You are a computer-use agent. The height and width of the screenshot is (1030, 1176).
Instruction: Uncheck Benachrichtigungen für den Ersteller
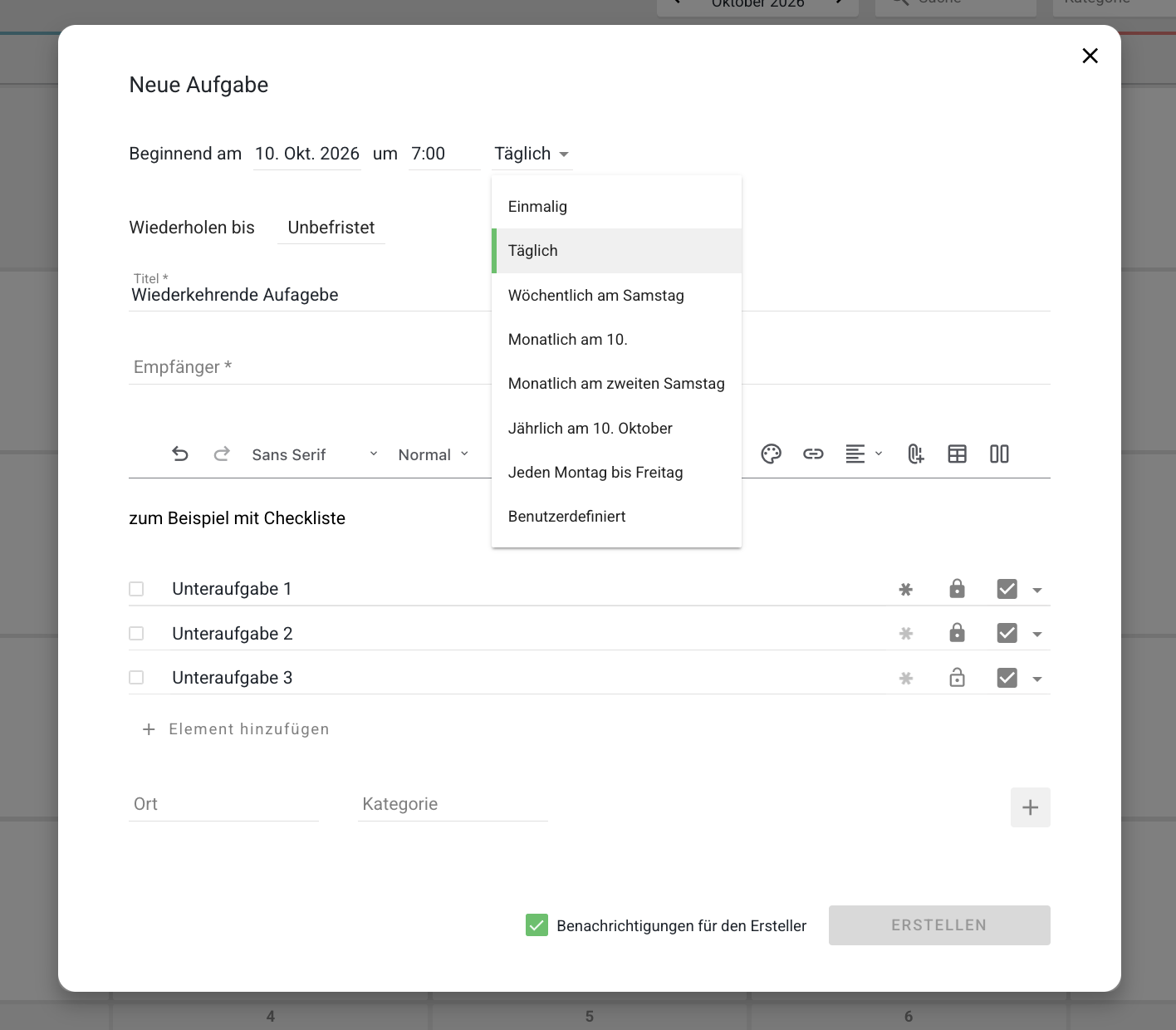point(537,925)
